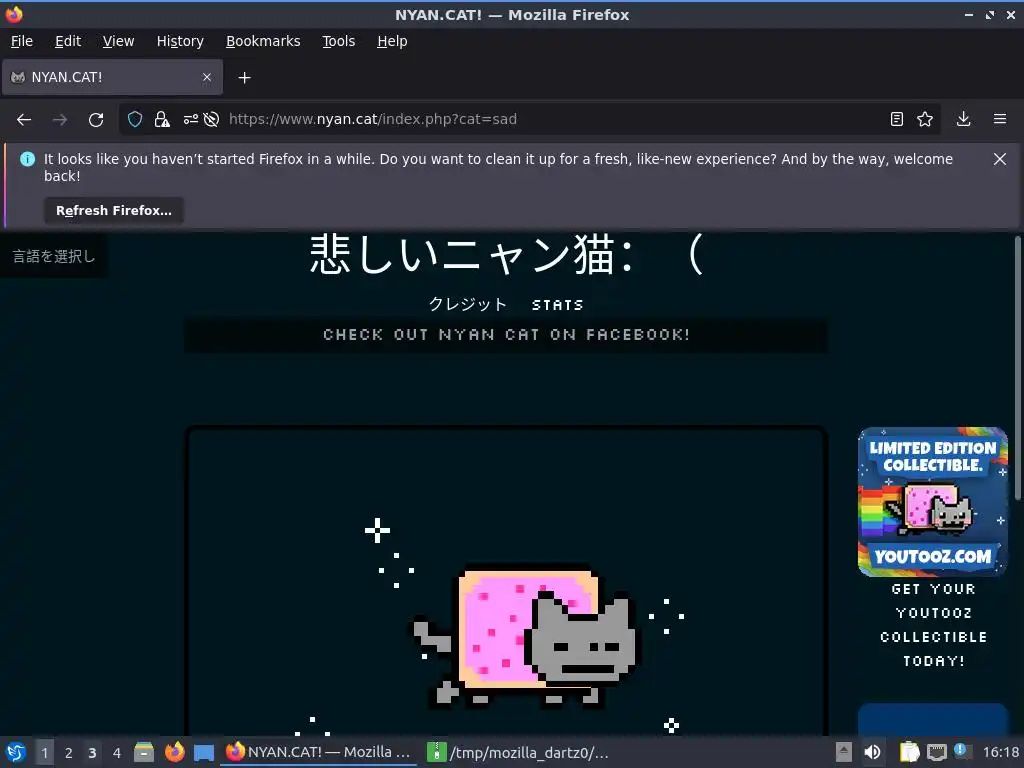
Task: Show site security padlock info
Action: [x=162, y=120]
